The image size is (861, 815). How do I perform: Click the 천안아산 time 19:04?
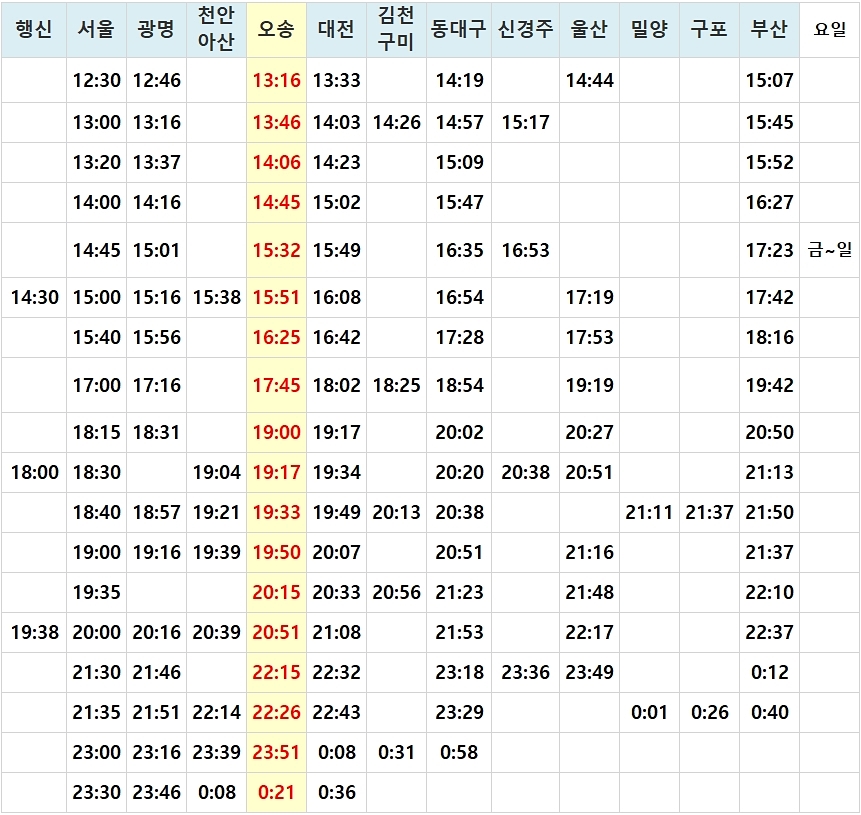(x=216, y=472)
